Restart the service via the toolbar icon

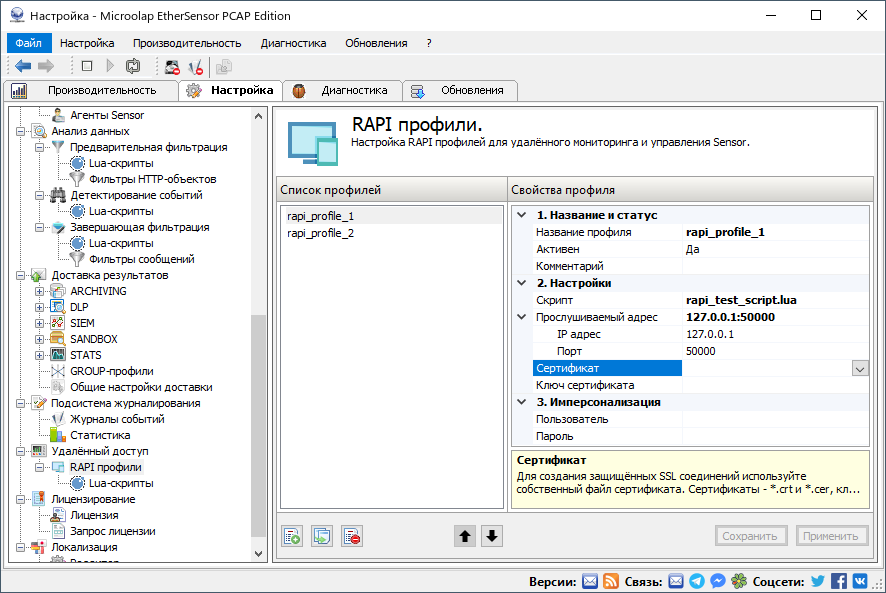point(133,65)
